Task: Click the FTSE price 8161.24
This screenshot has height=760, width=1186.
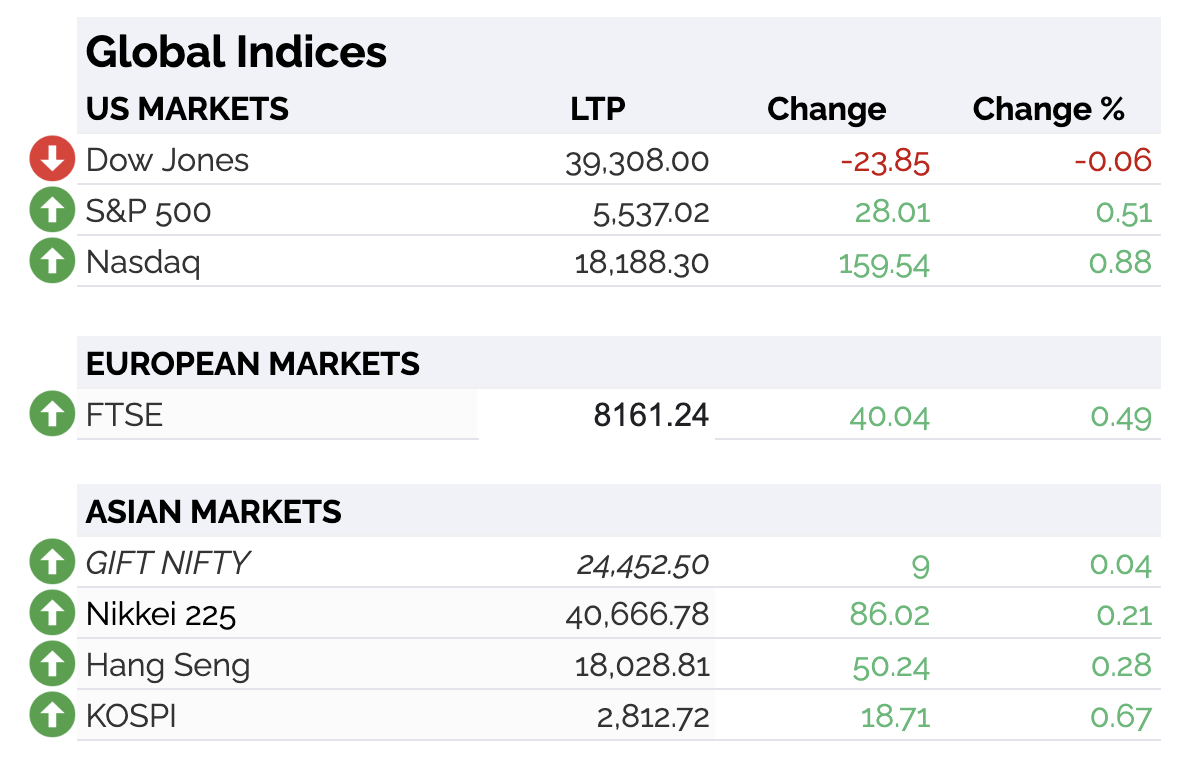Action: [651, 415]
